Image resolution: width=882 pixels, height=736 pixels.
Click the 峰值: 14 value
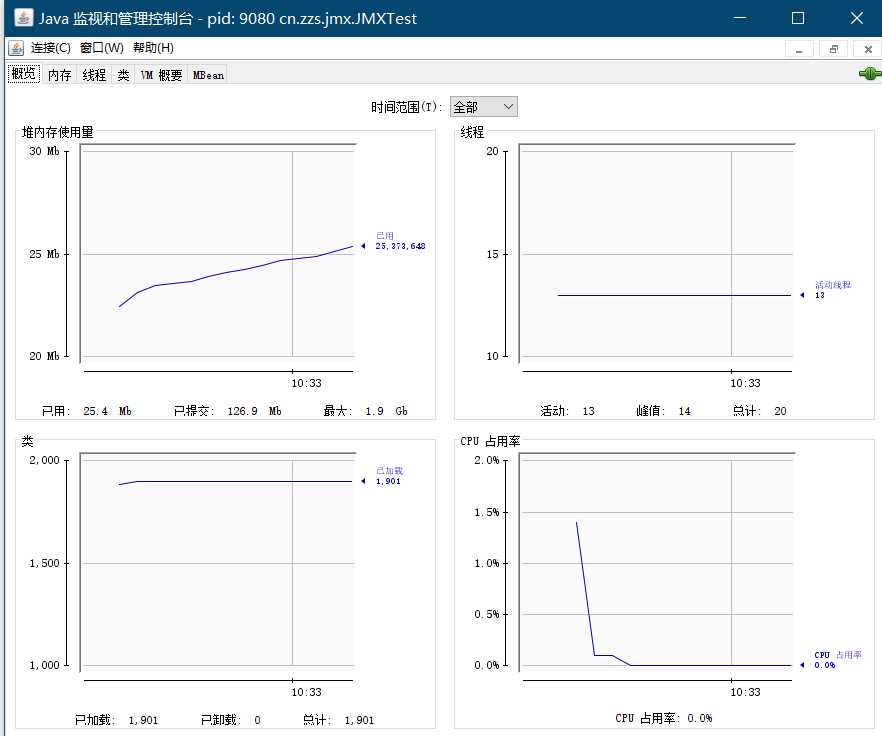(x=663, y=411)
